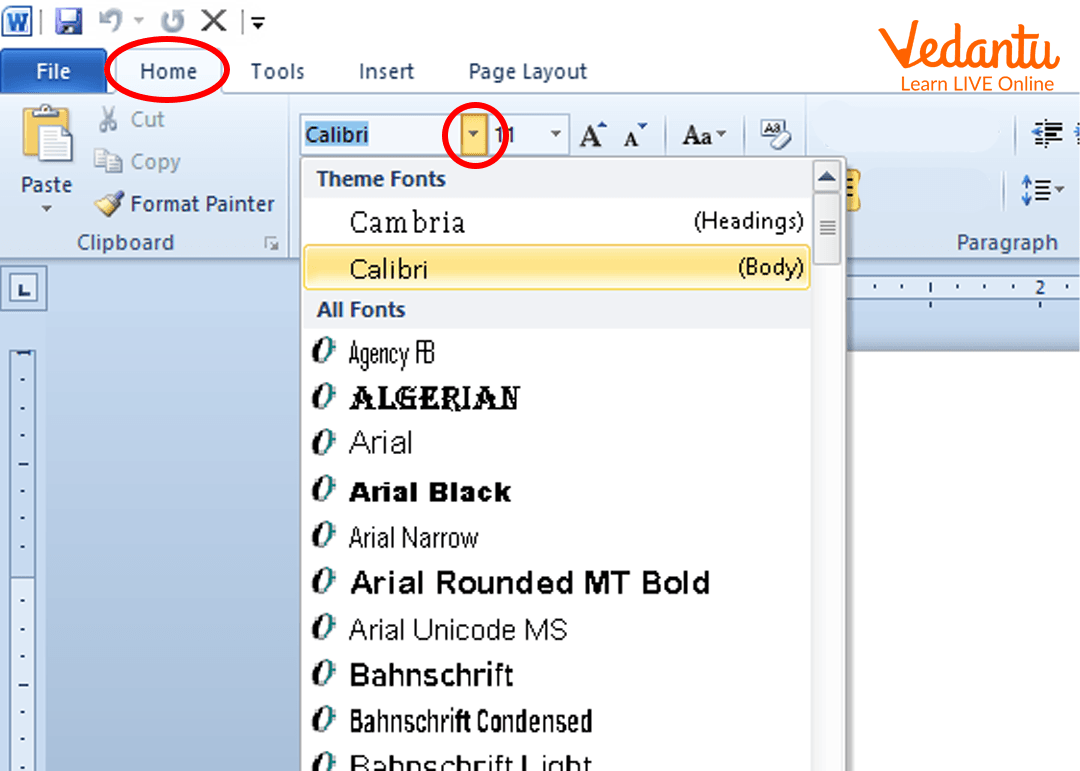1080x771 pixels.
Task: Open the font size dropdown arrow
Action: coord(555,135)
